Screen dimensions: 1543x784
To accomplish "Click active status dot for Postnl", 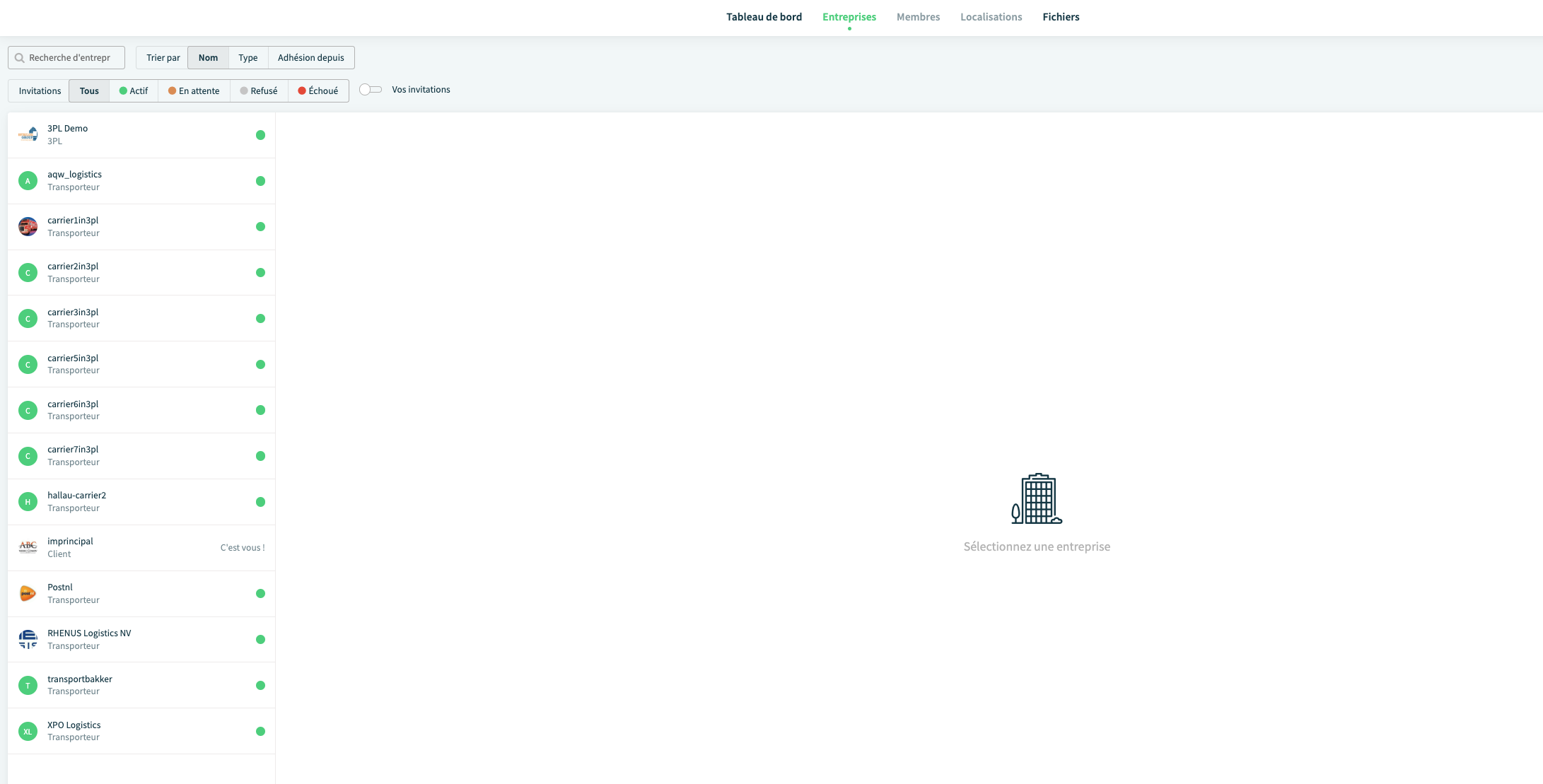I will (x=260, y=593).
